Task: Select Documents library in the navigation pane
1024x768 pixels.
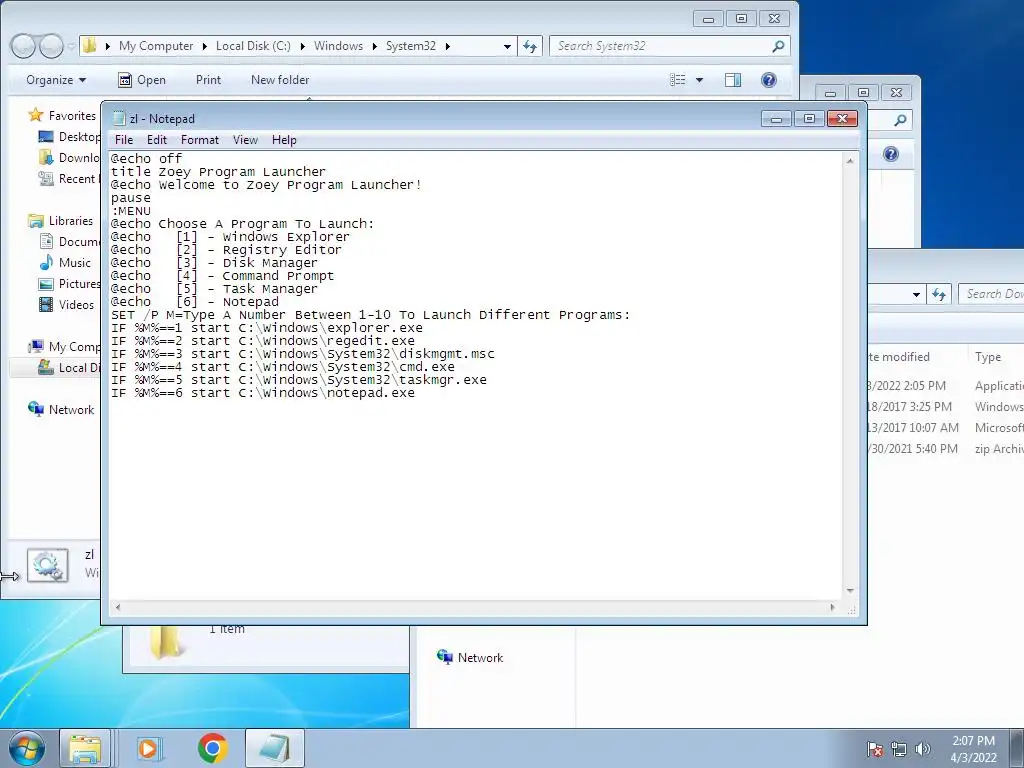Action: coord(69,242)
